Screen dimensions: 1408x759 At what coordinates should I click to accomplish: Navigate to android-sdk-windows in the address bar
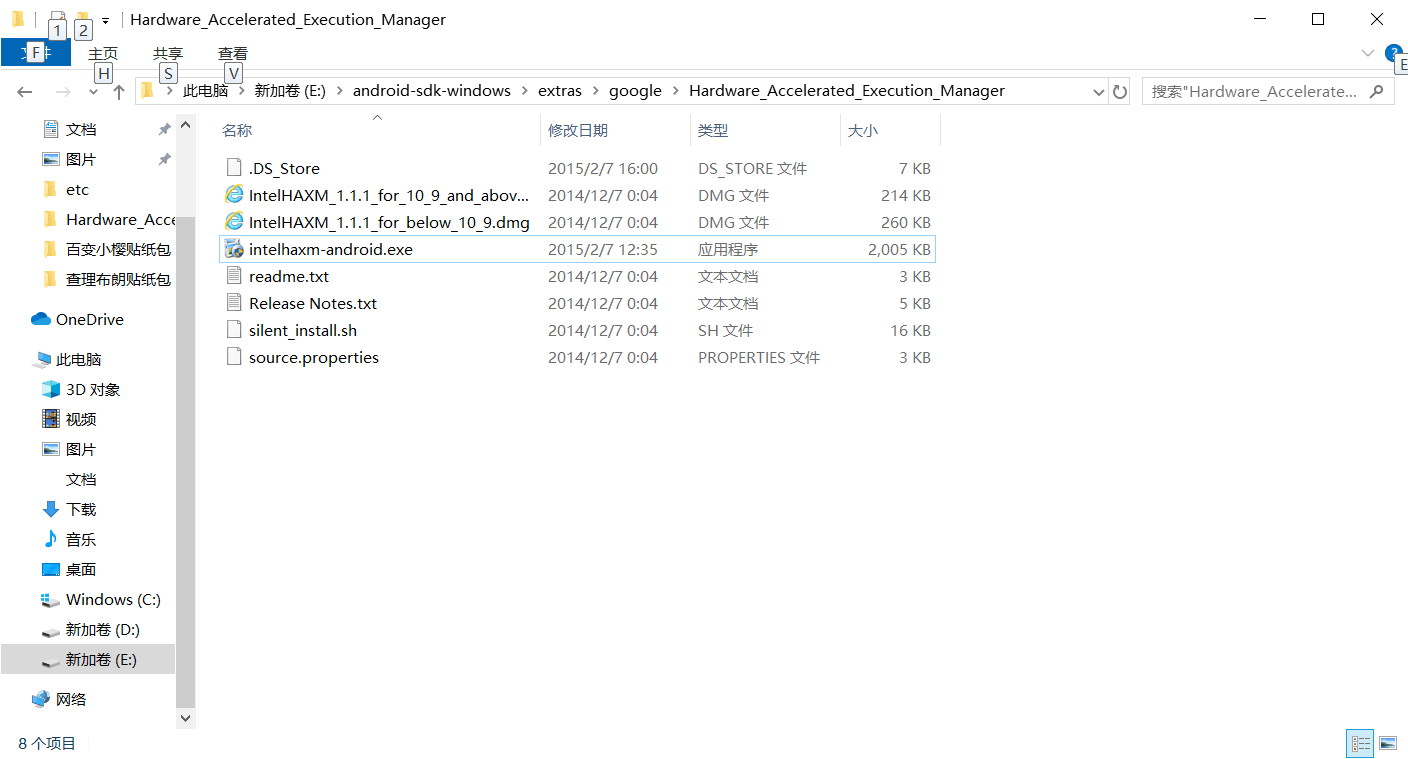(x=432, y=91)
